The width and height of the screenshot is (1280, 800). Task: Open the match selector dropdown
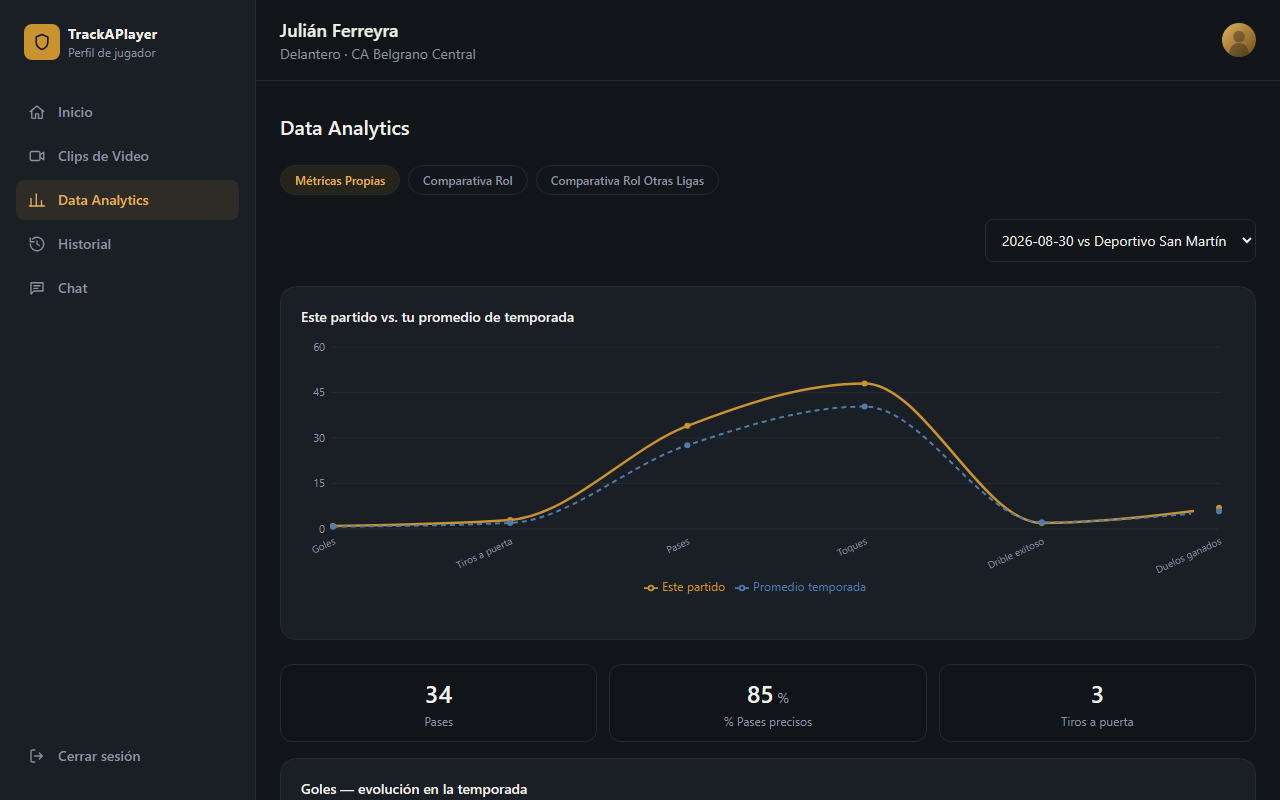[1120, 241]
